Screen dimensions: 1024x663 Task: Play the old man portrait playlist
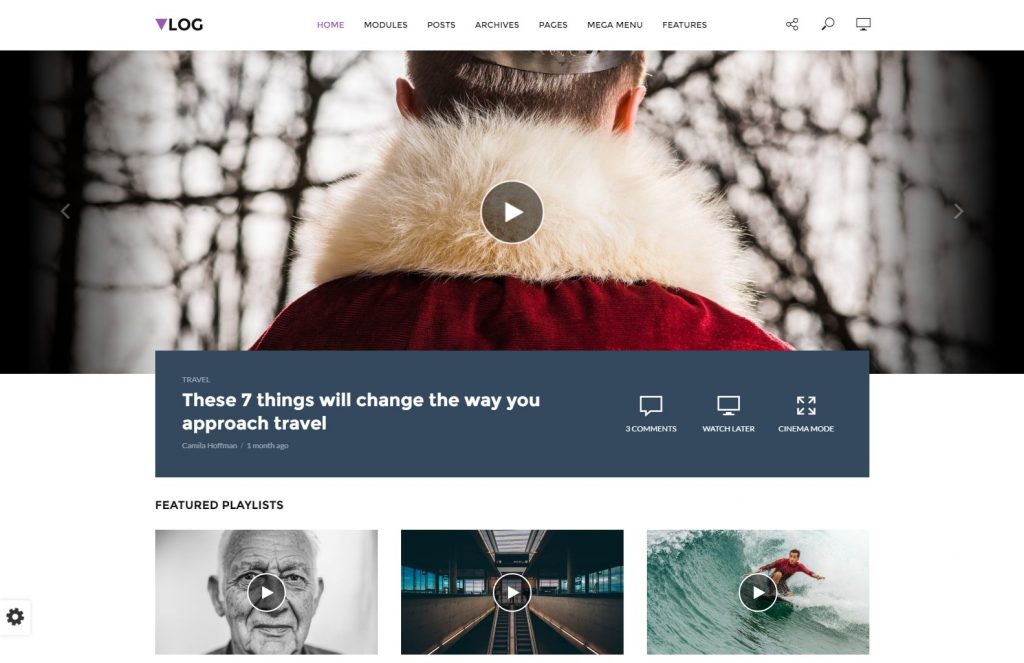(x=266, y=592)
